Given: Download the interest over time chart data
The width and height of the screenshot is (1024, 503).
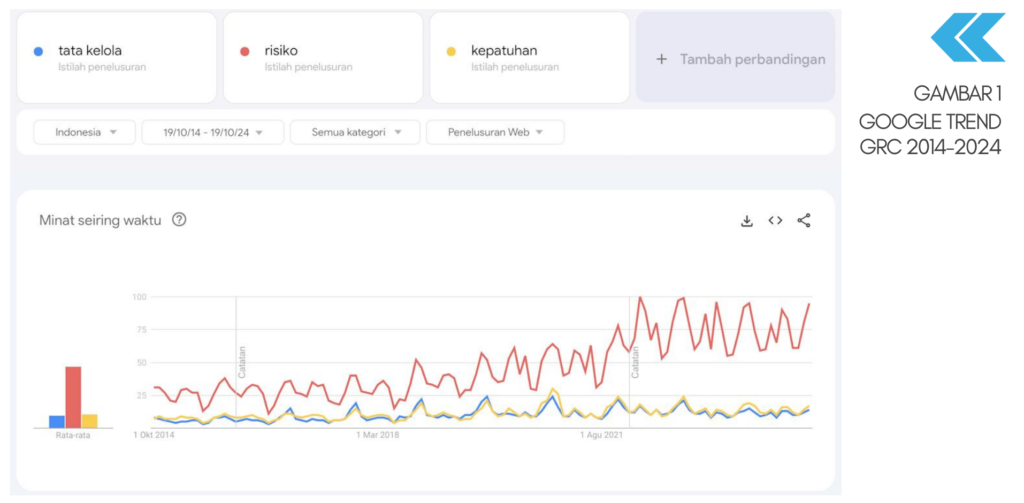Looking at the screenshot, I should [x=746, y=221].
